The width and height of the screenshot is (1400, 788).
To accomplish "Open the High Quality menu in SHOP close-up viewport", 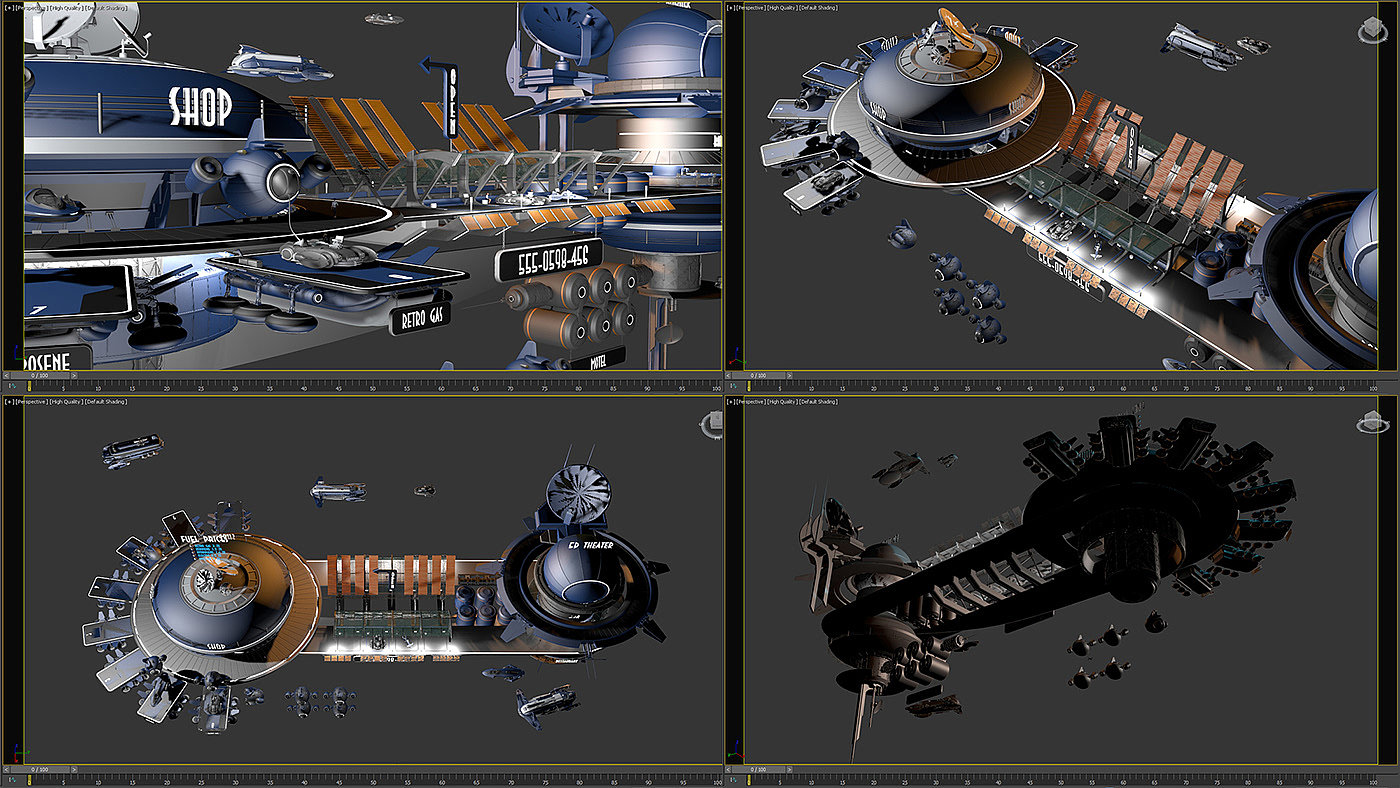I will point(66,8).
